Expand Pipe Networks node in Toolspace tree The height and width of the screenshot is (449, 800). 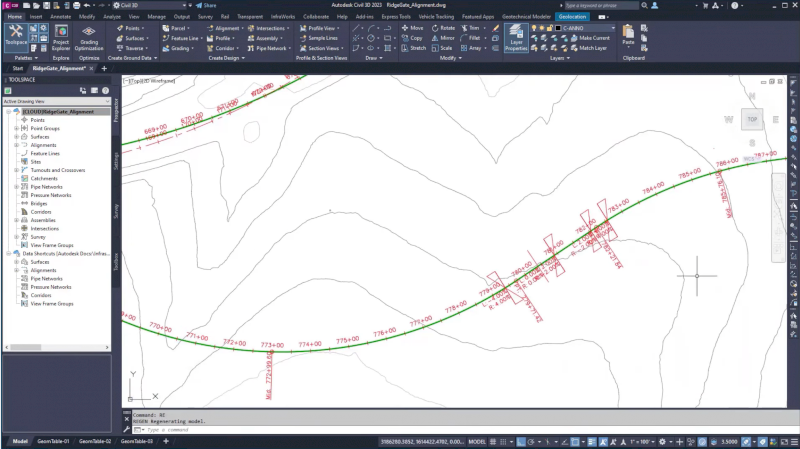click(16, 187)
